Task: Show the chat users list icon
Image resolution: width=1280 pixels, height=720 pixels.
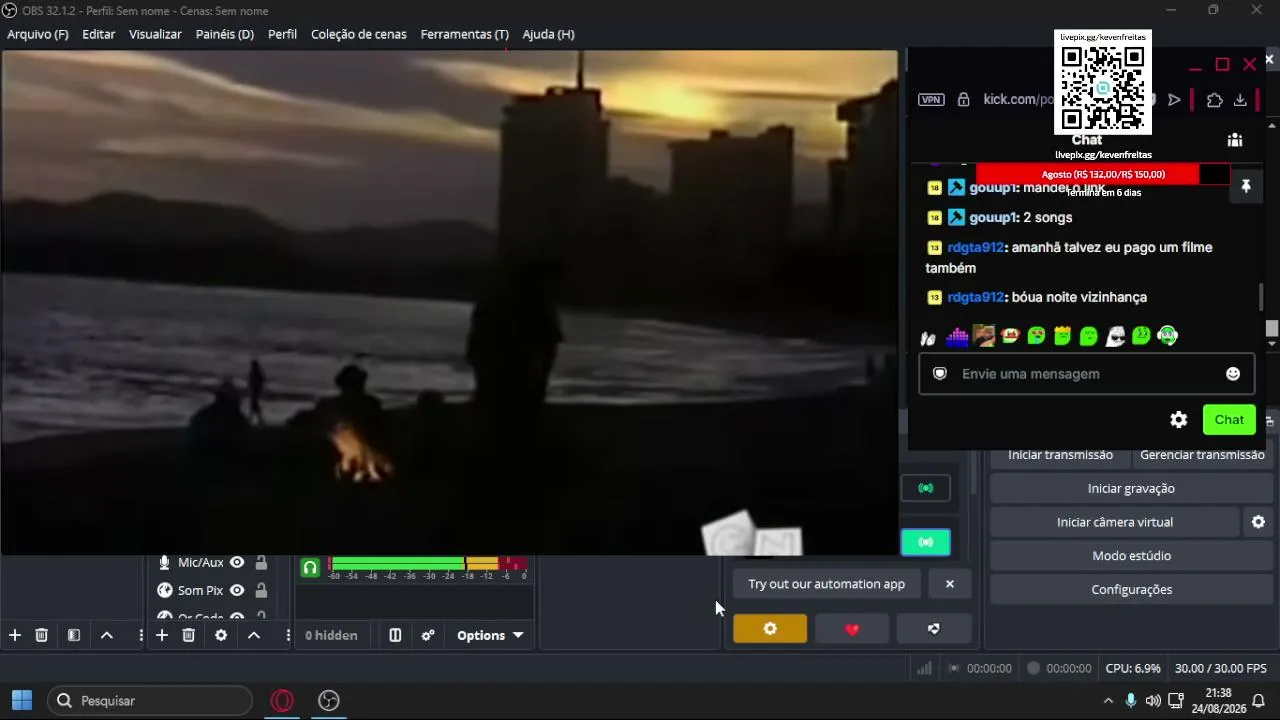Action: [1235, 140]
